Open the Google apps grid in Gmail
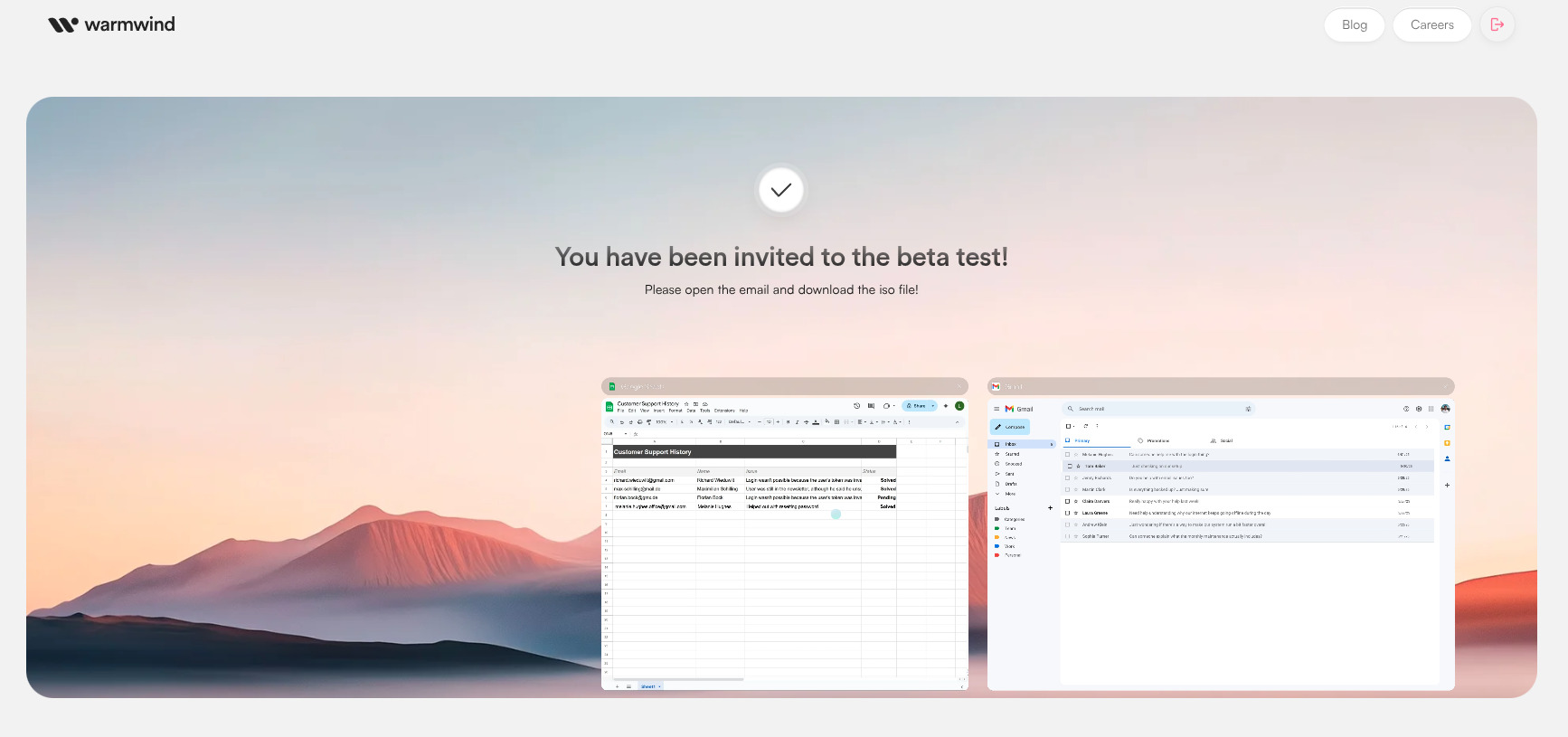Image resolution: width=1568 pixels, height=737 pixels. (1431, 409)
